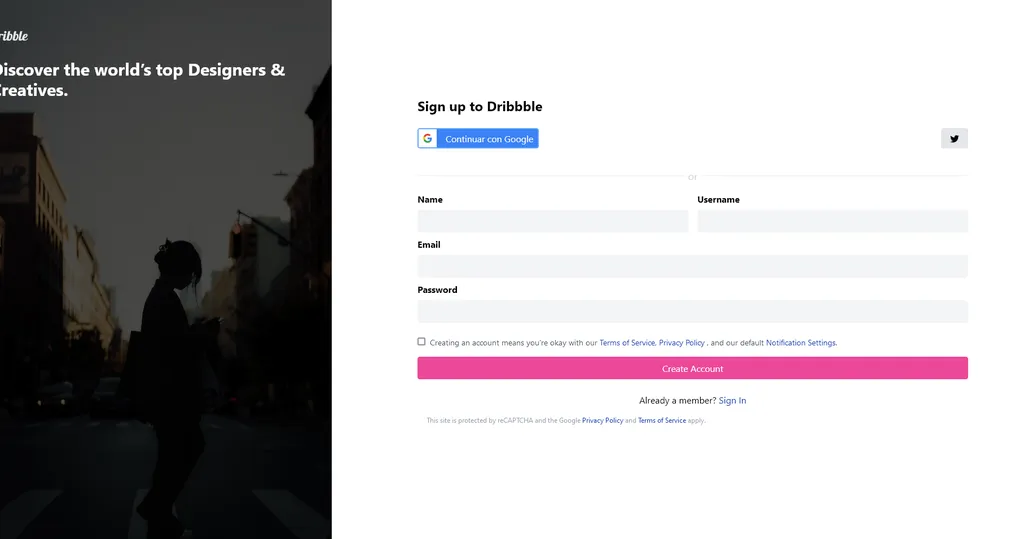Click the Twitter bird icon button
1024x539 pixels.
pos(954,139)
